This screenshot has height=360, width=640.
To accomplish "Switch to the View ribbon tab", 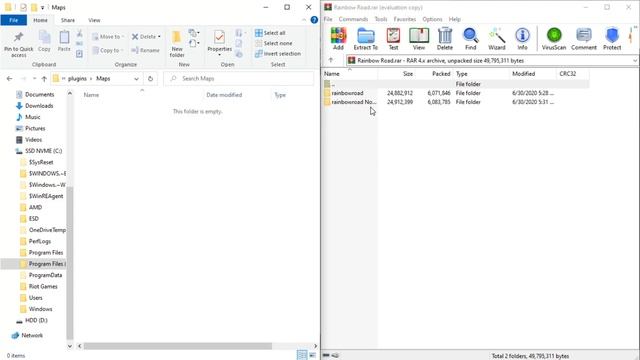I will click(x=94, y=20).
